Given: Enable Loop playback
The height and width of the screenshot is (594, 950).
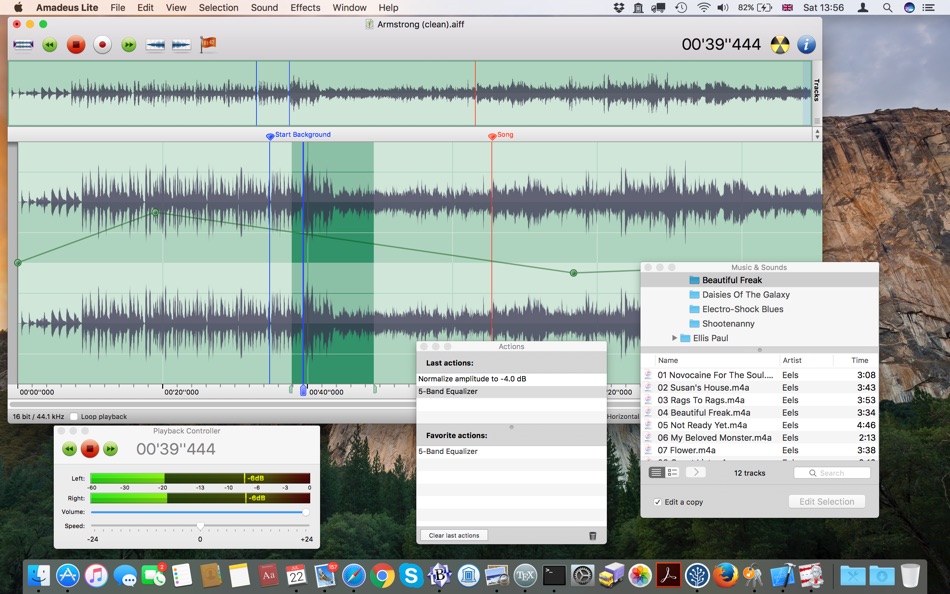Looking at the screenshot, I should 73,415.
